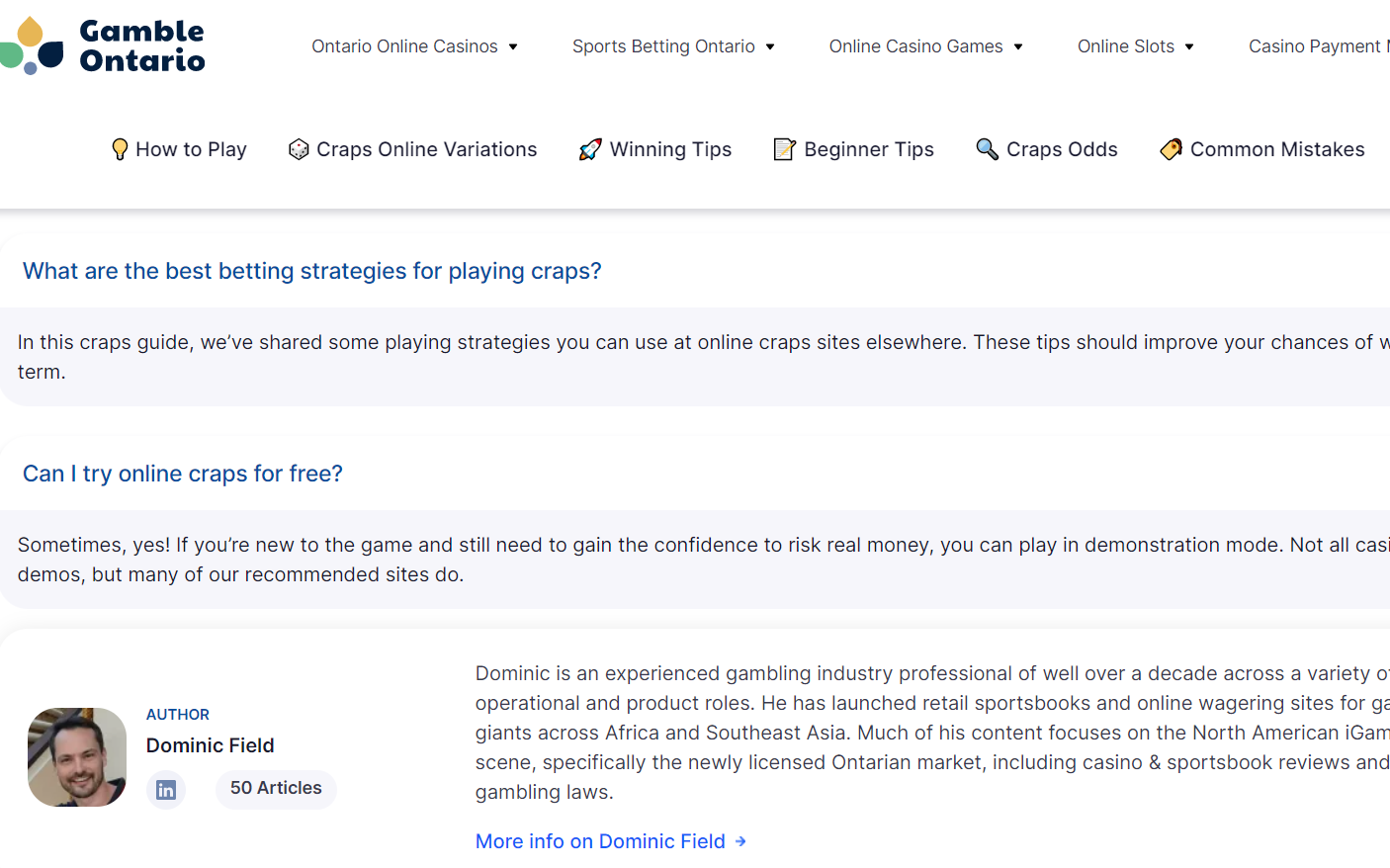The height and width of the screenshot is (868, 1390).
Task: Click the bio text starting 'Dominic is an experienced'
Action: 932,733
